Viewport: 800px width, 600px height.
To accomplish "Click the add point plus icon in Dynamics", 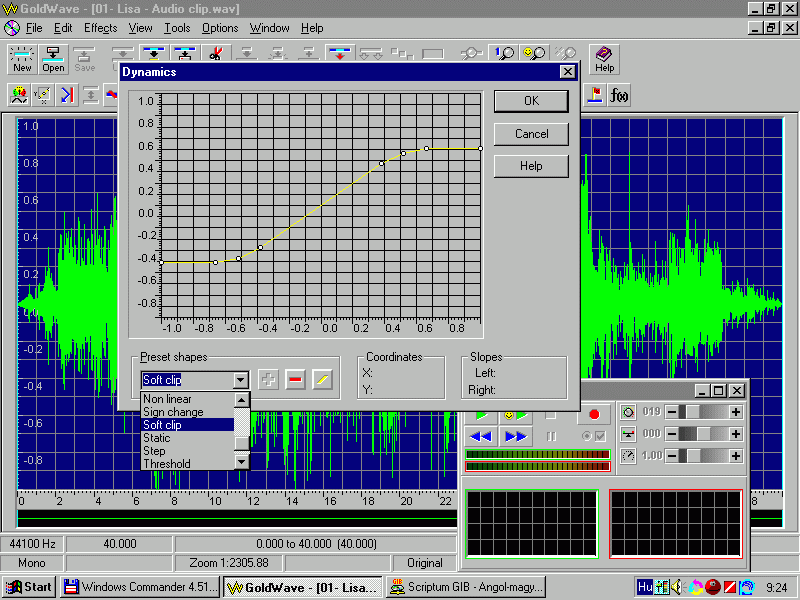I will tap(268, 380).
